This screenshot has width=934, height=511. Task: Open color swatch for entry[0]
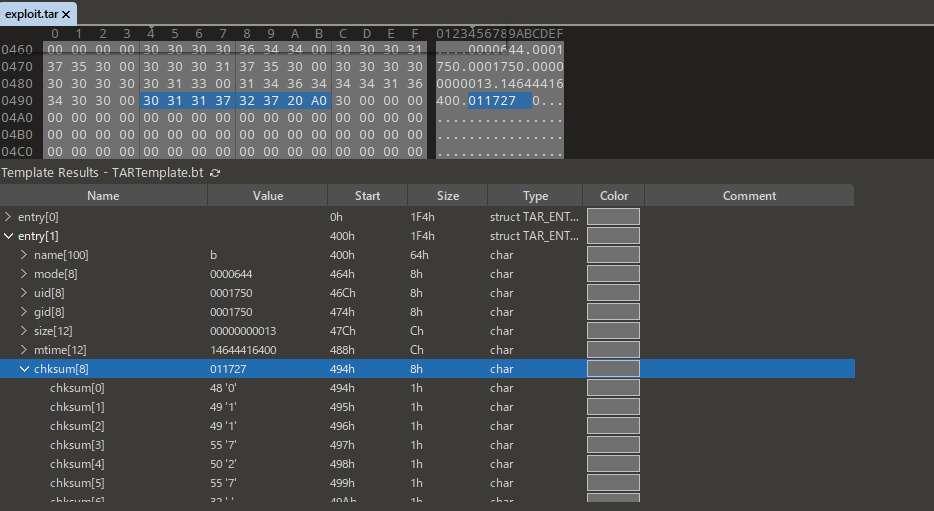click(x=613, y=217)
